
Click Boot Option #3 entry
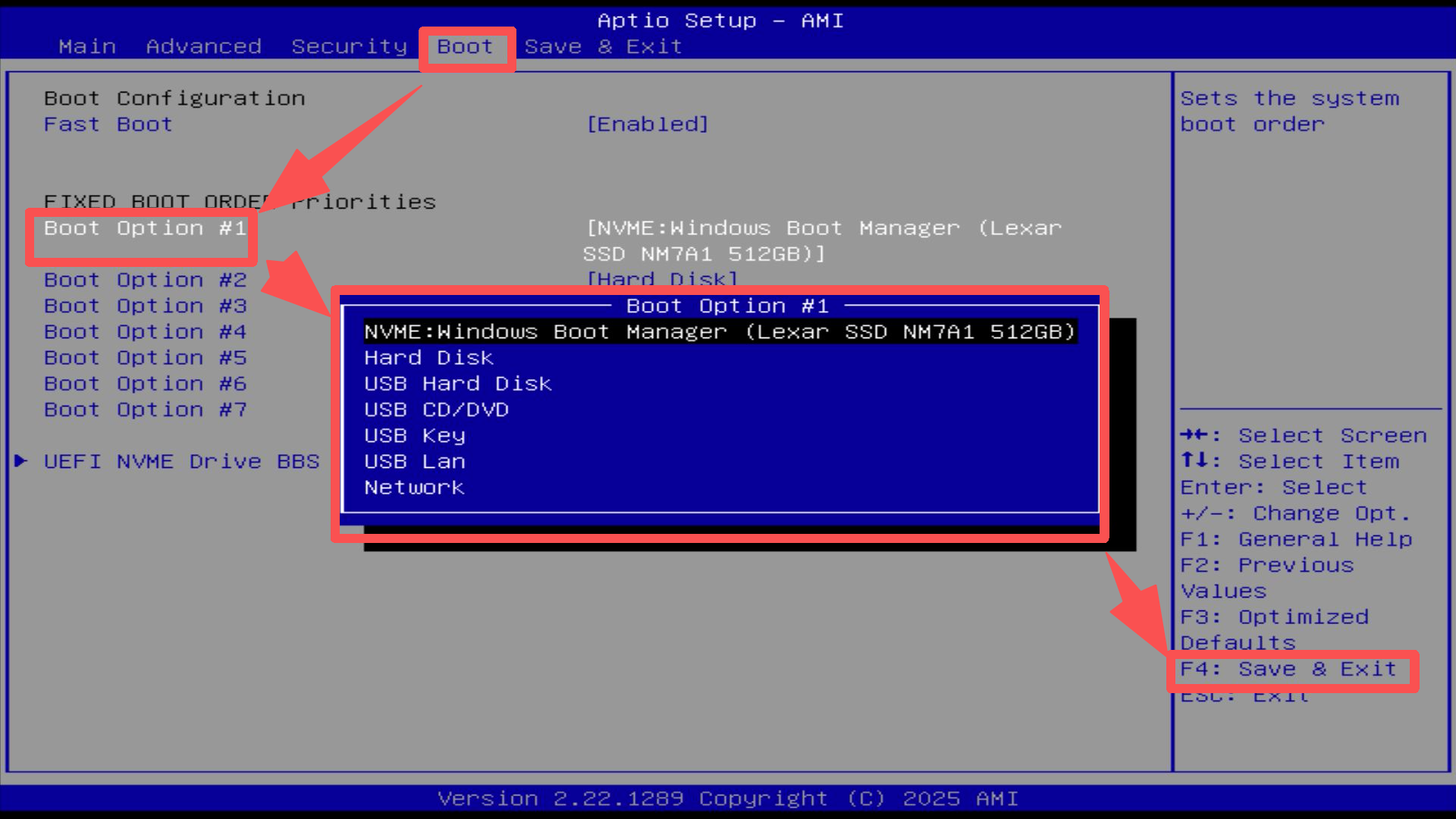point(145,306)
